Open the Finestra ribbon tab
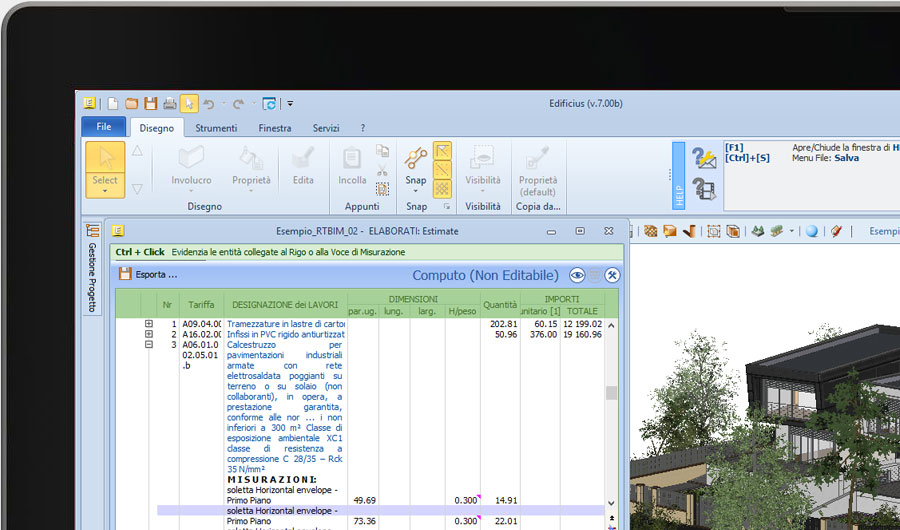This screenshot has height=530, width=900. 274,128
